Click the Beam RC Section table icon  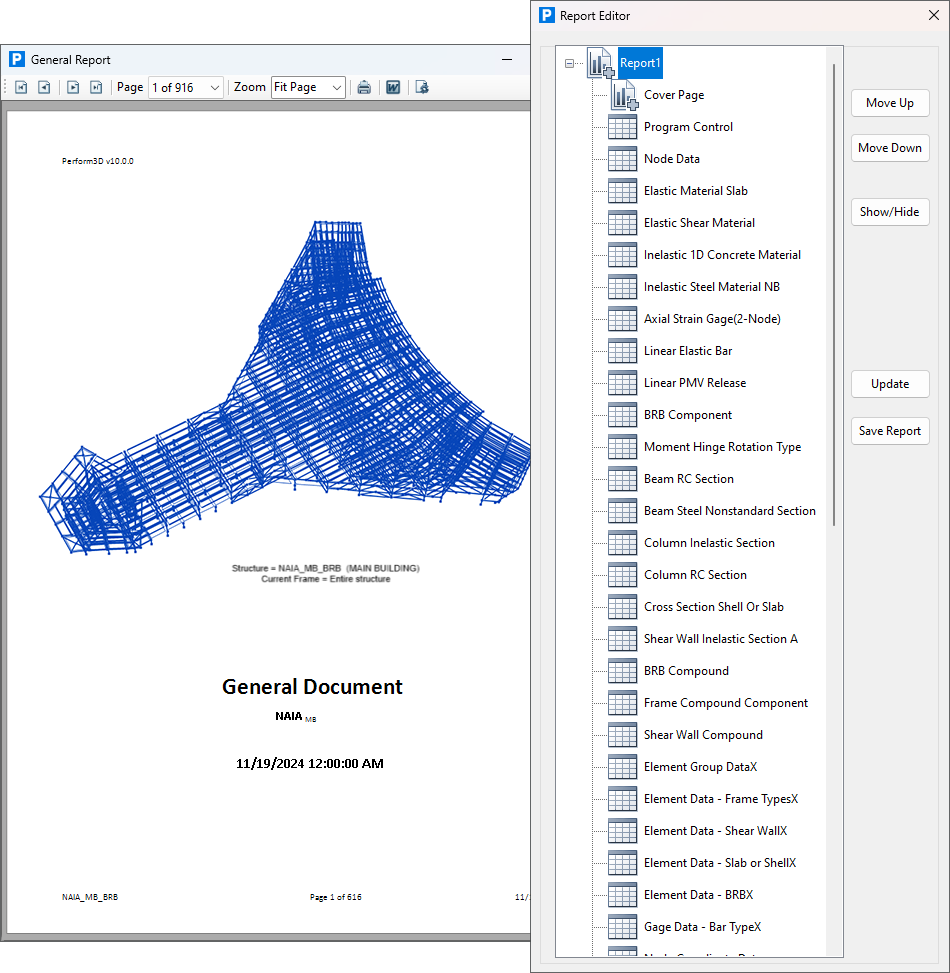coord(622,479)
